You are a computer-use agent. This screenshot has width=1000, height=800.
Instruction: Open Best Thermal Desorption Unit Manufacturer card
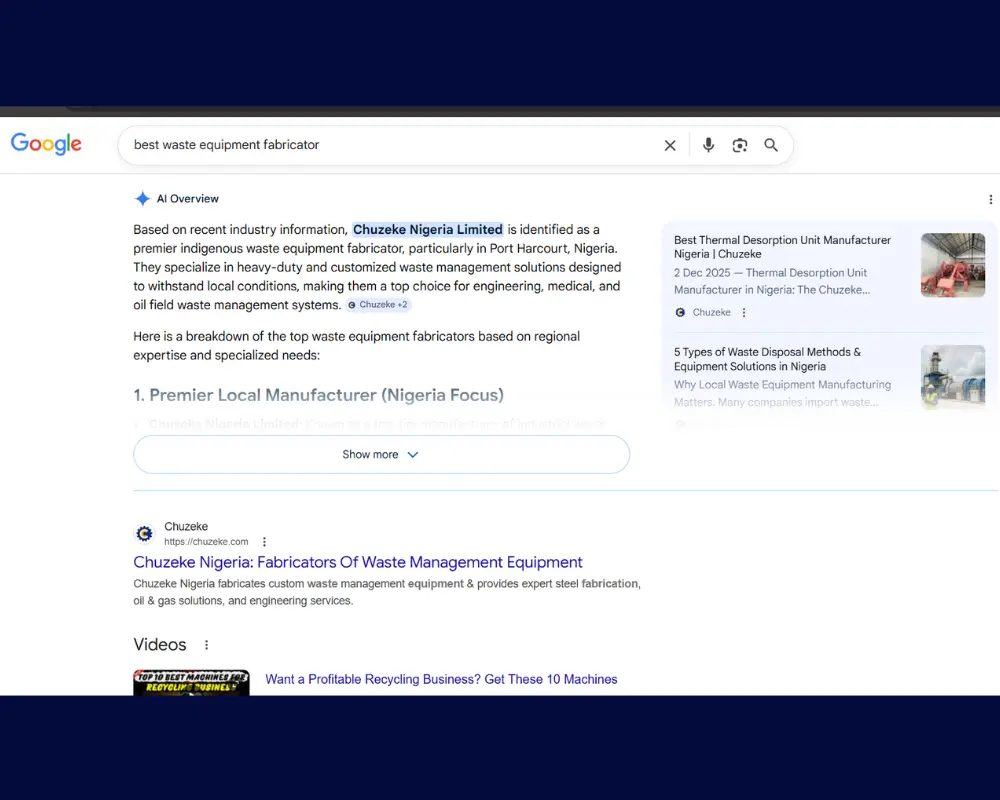coord(783,247)
